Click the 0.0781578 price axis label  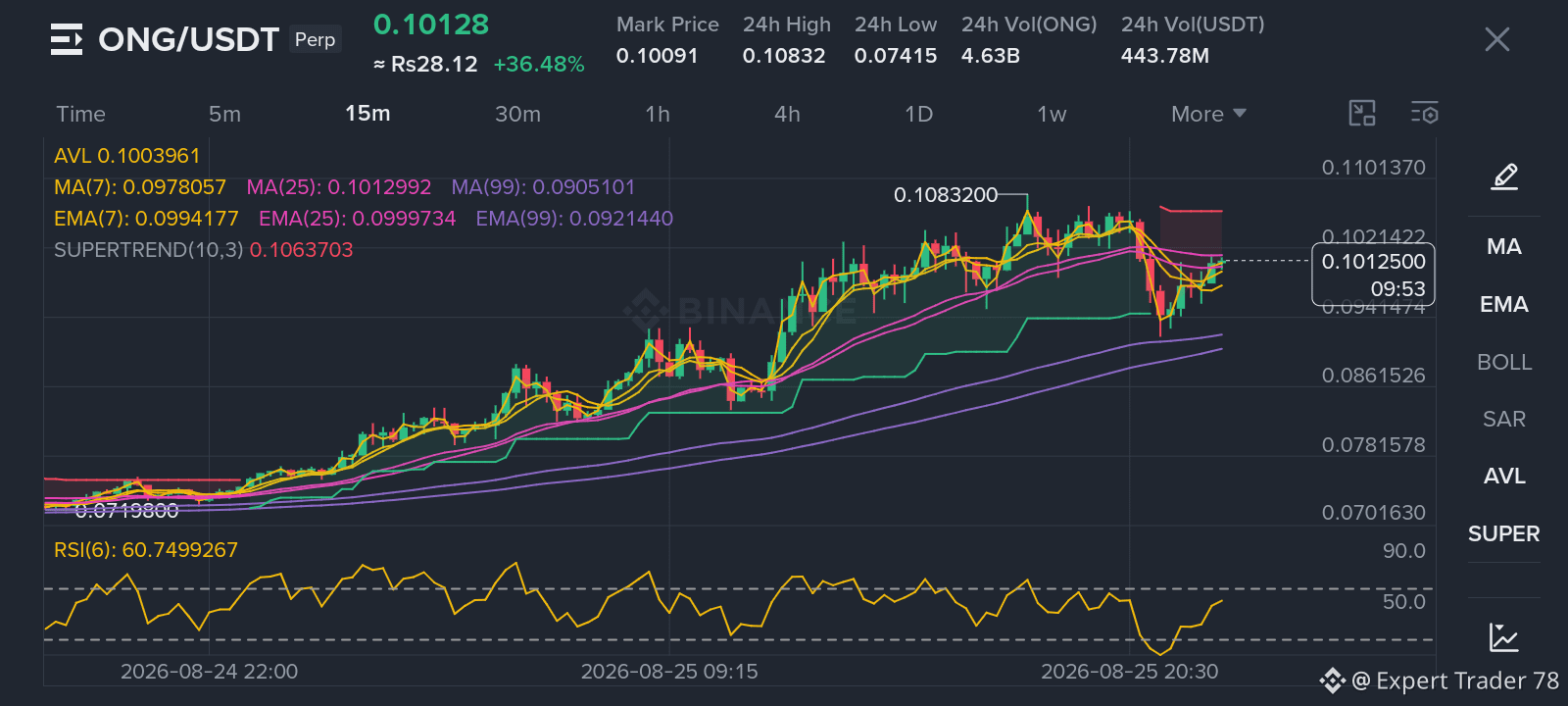1373,445
